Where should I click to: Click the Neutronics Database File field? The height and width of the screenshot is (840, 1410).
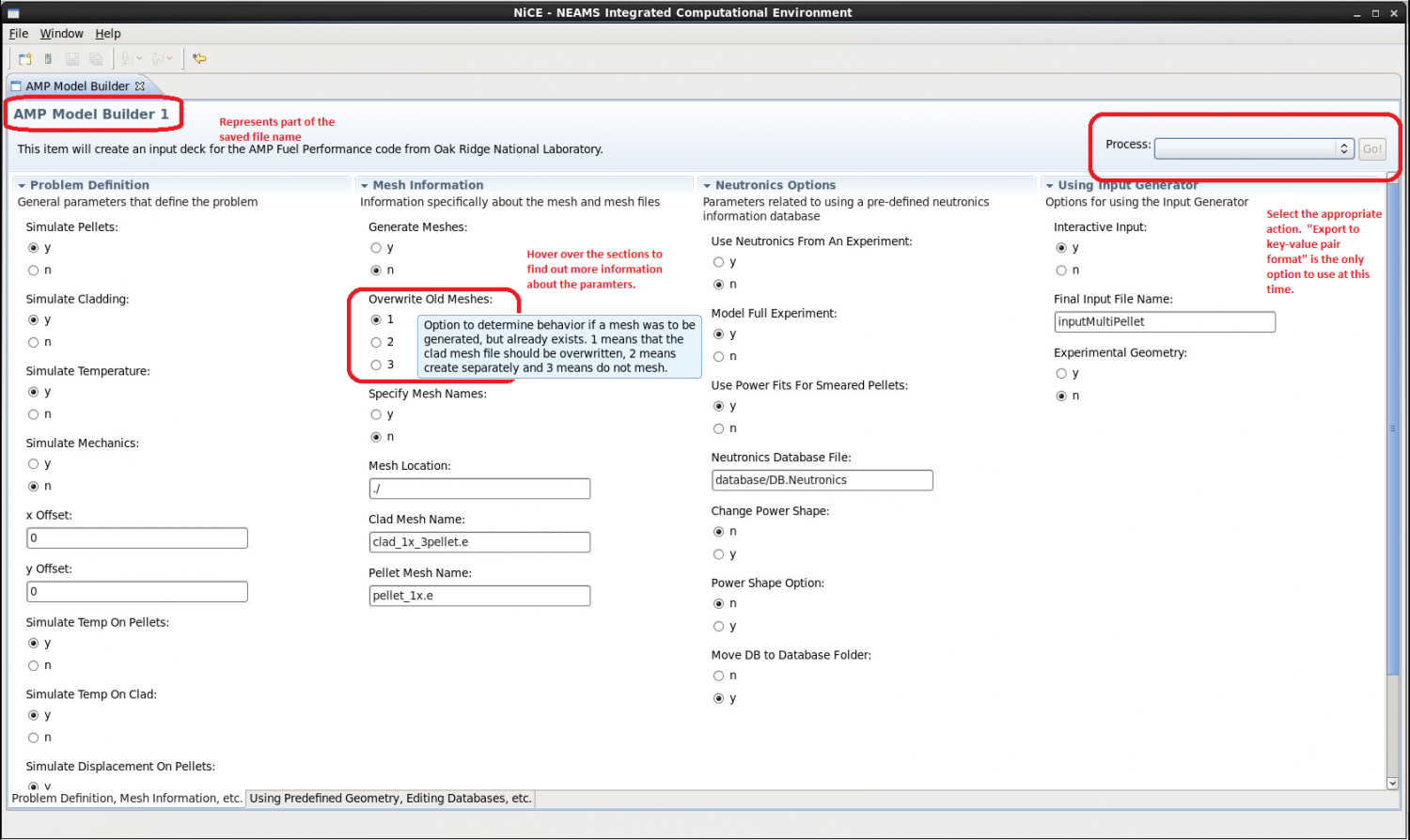(822, 480)
